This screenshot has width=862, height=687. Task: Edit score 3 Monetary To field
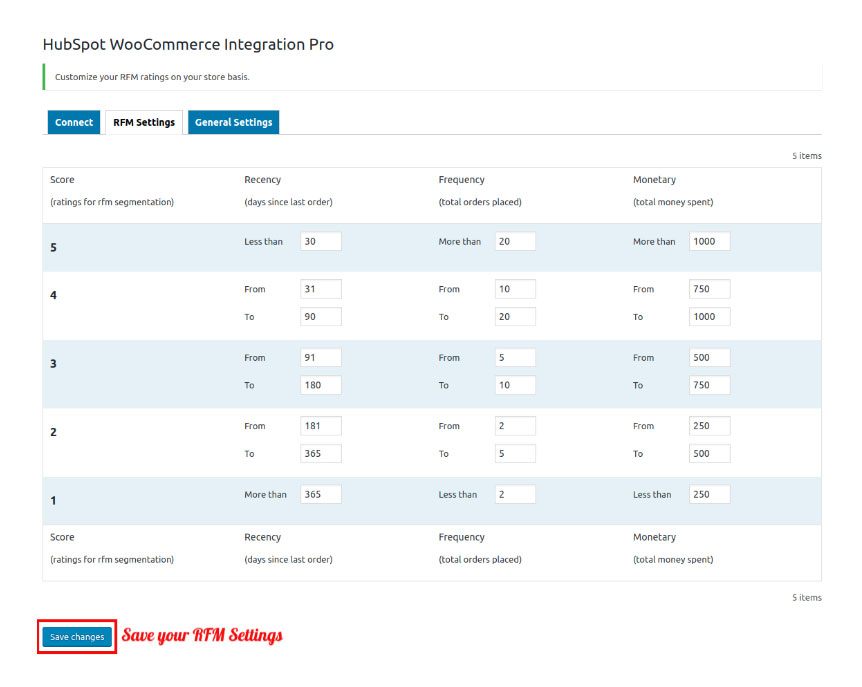pos(710,385)
